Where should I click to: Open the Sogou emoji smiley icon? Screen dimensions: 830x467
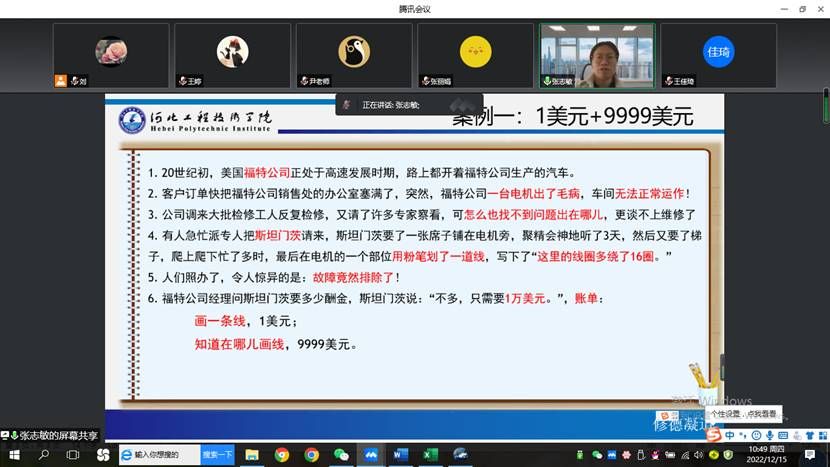[755, 435]
